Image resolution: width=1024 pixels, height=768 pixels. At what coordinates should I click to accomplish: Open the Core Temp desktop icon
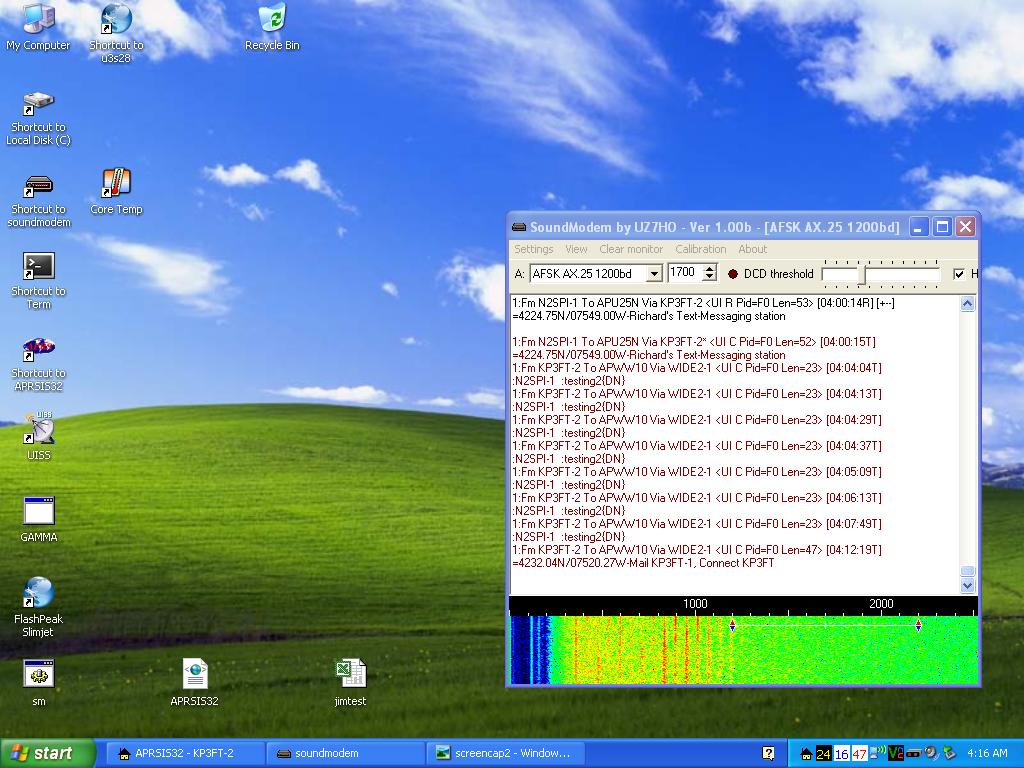[x=116, y=185]
